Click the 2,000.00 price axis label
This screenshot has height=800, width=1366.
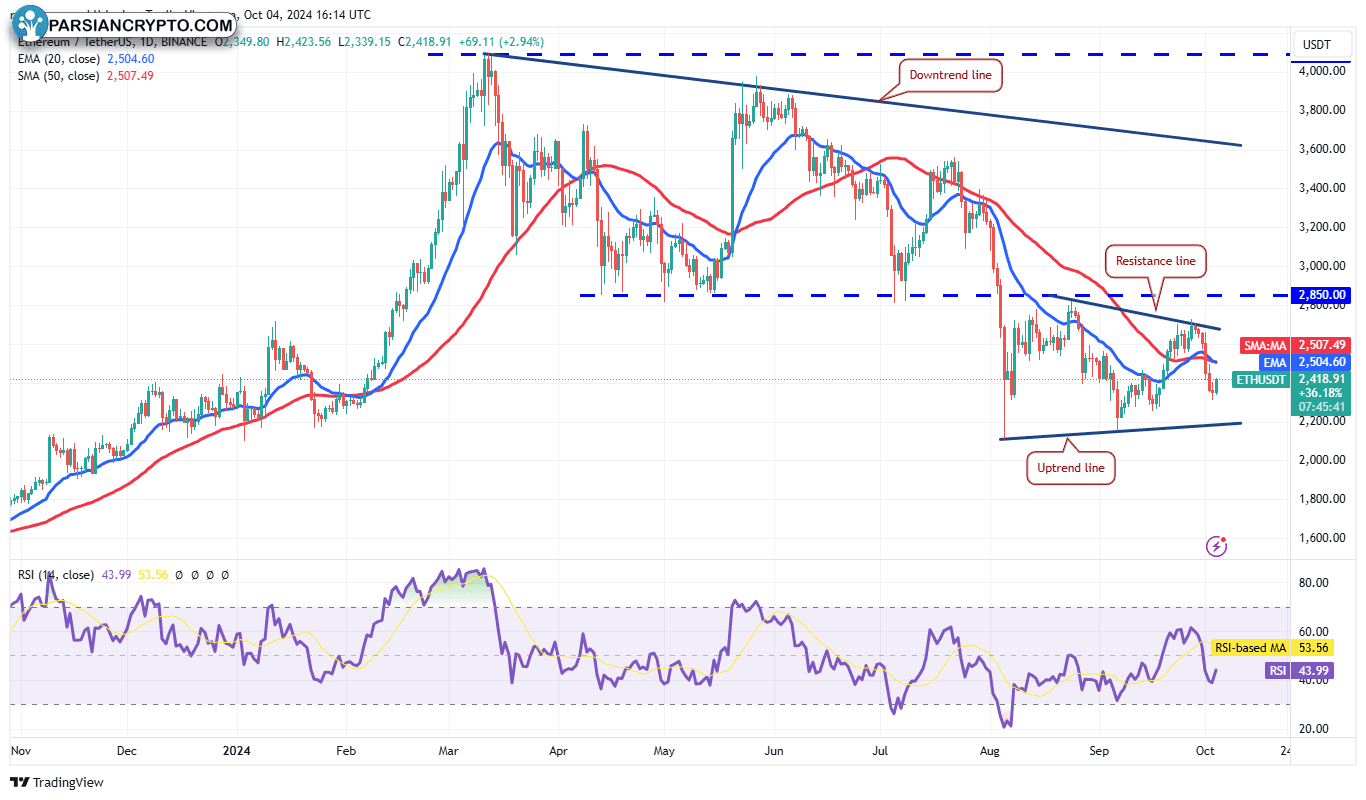(1321, 460)
